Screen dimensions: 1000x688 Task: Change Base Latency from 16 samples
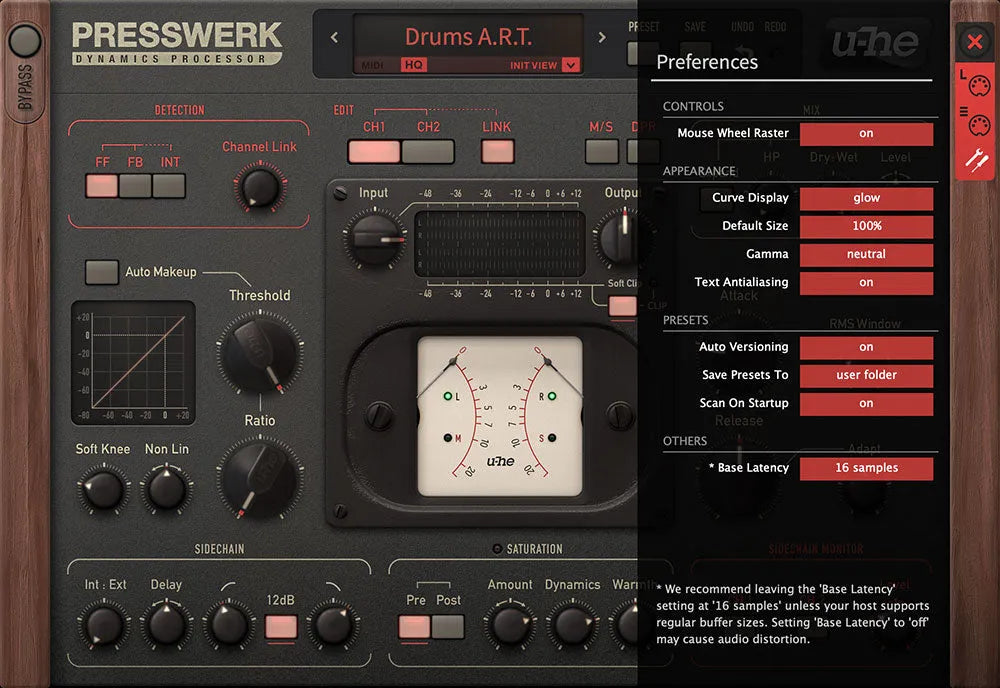(866, 467)
